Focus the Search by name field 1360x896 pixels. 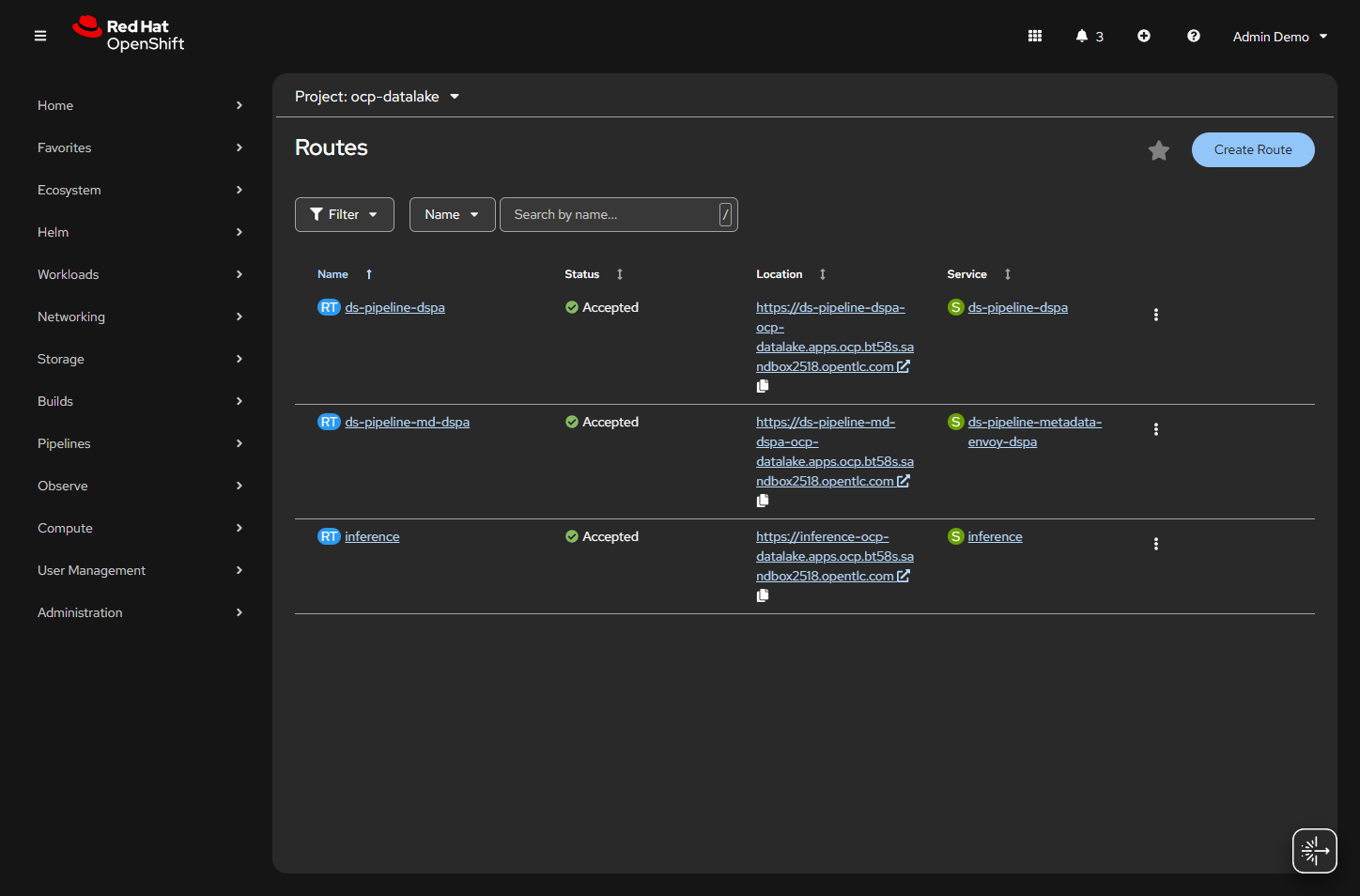[619, 214]
